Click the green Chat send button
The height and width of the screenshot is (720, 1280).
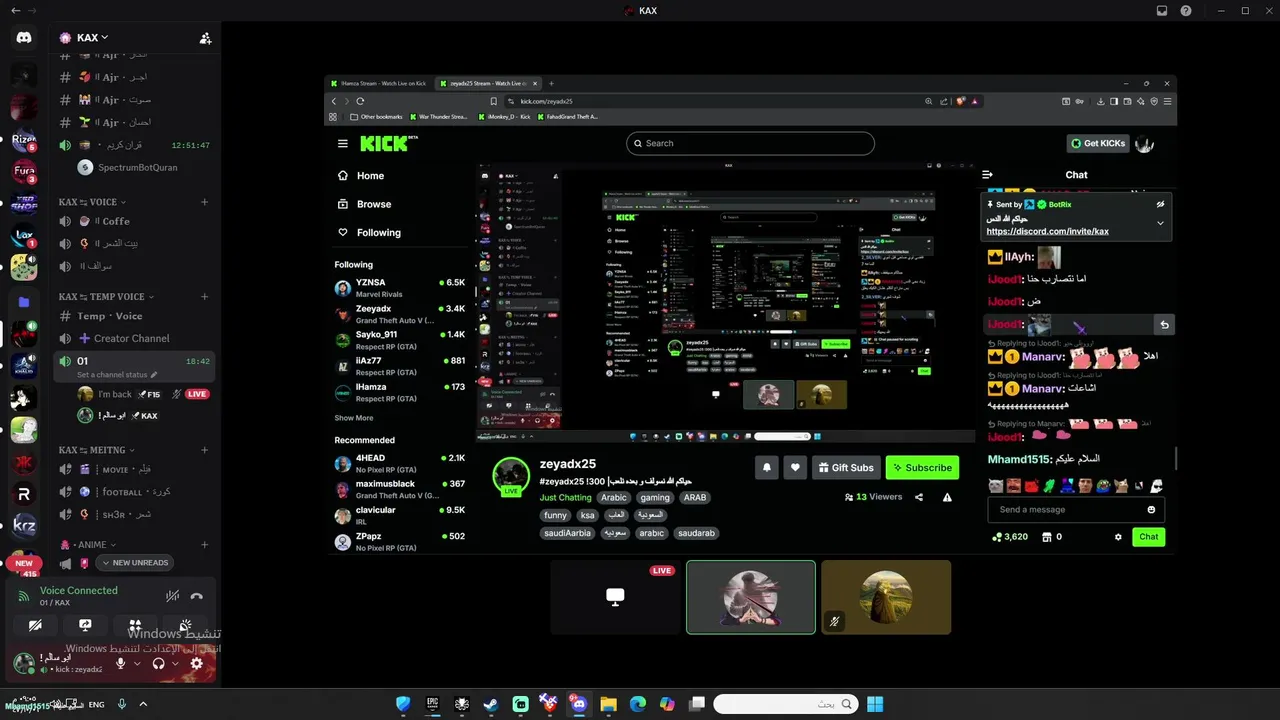(x=1149, y=537)
